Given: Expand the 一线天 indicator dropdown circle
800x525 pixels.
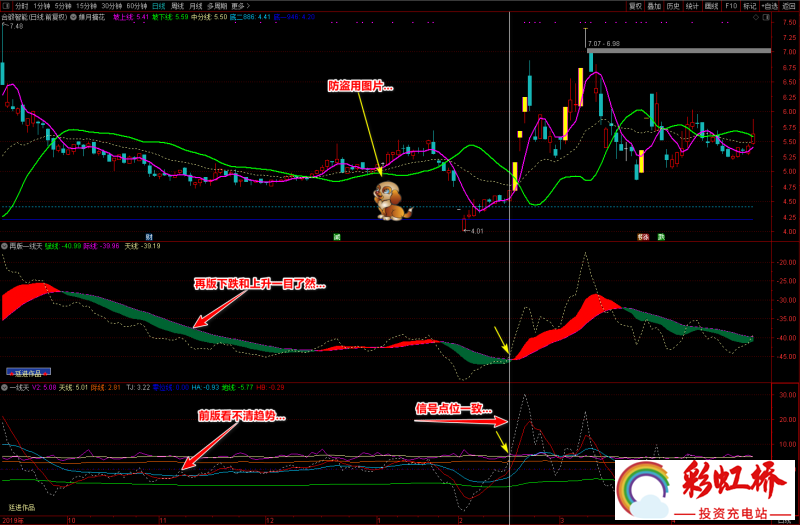Looking at the screenshot, I should (x=5, y=388).
